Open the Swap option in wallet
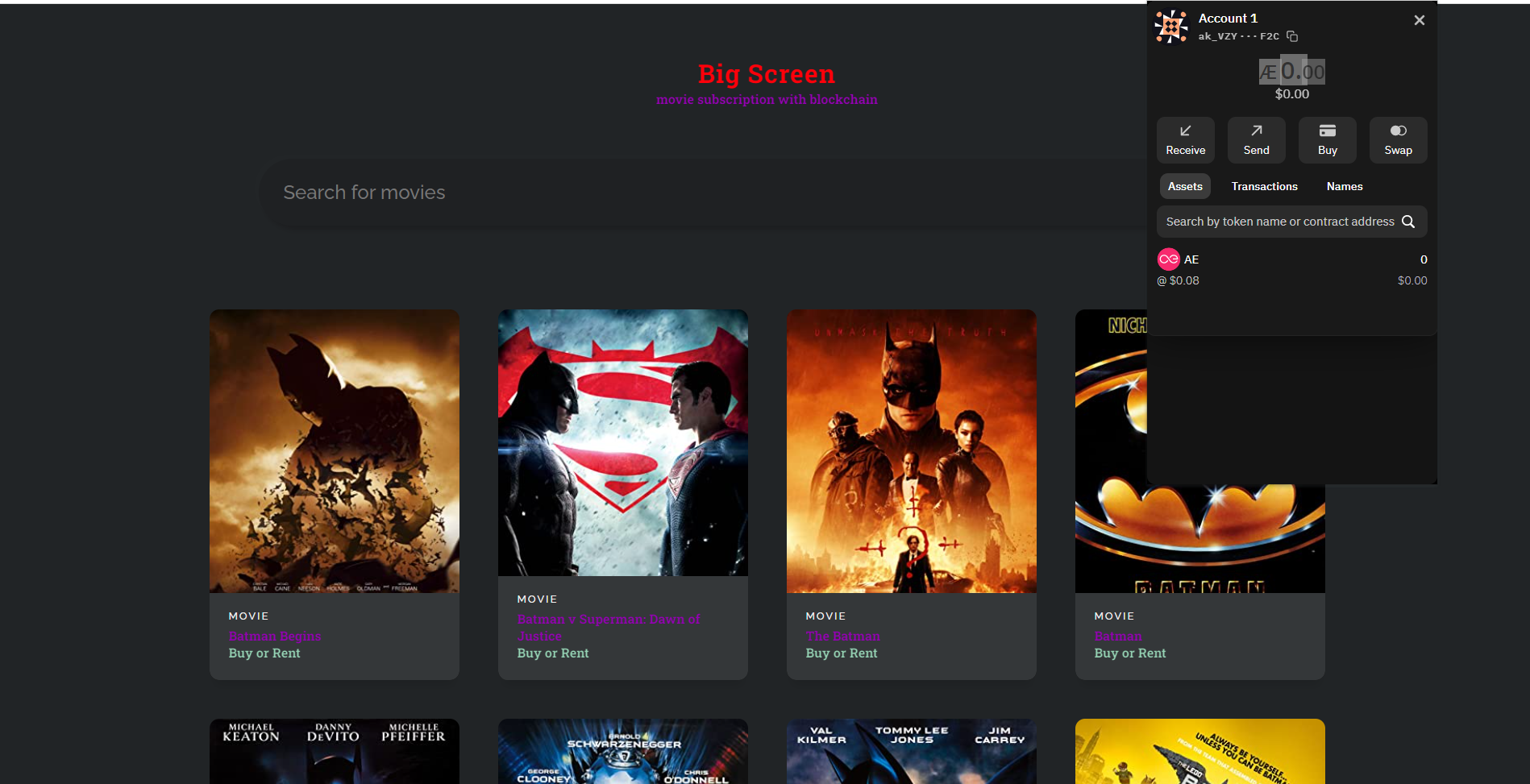This screenshot has height=784, width=1530. click(x=1399, y=140)
